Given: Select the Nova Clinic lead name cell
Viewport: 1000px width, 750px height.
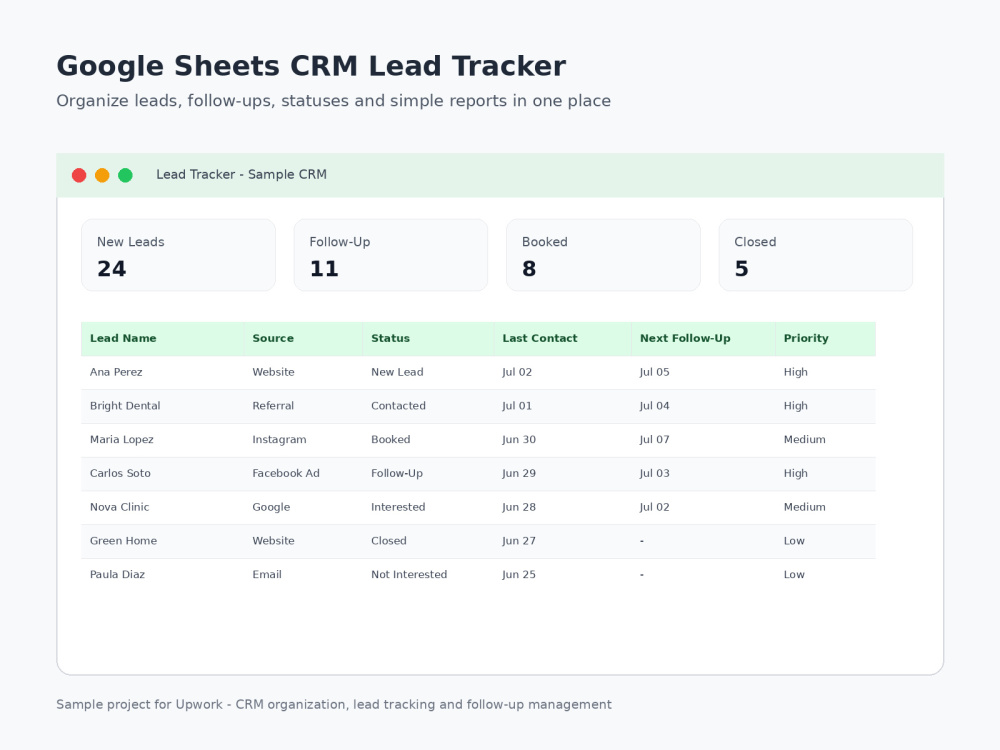Looking at the screenshot, I should point(163,508).
